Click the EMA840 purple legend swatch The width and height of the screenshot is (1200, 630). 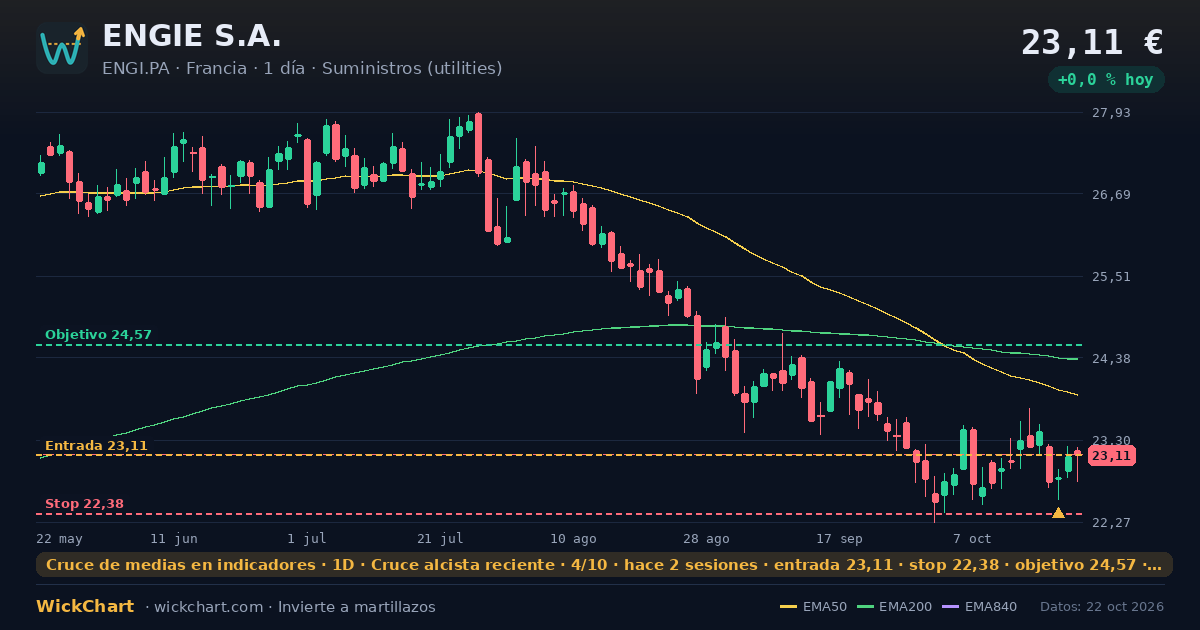(950, 607)
